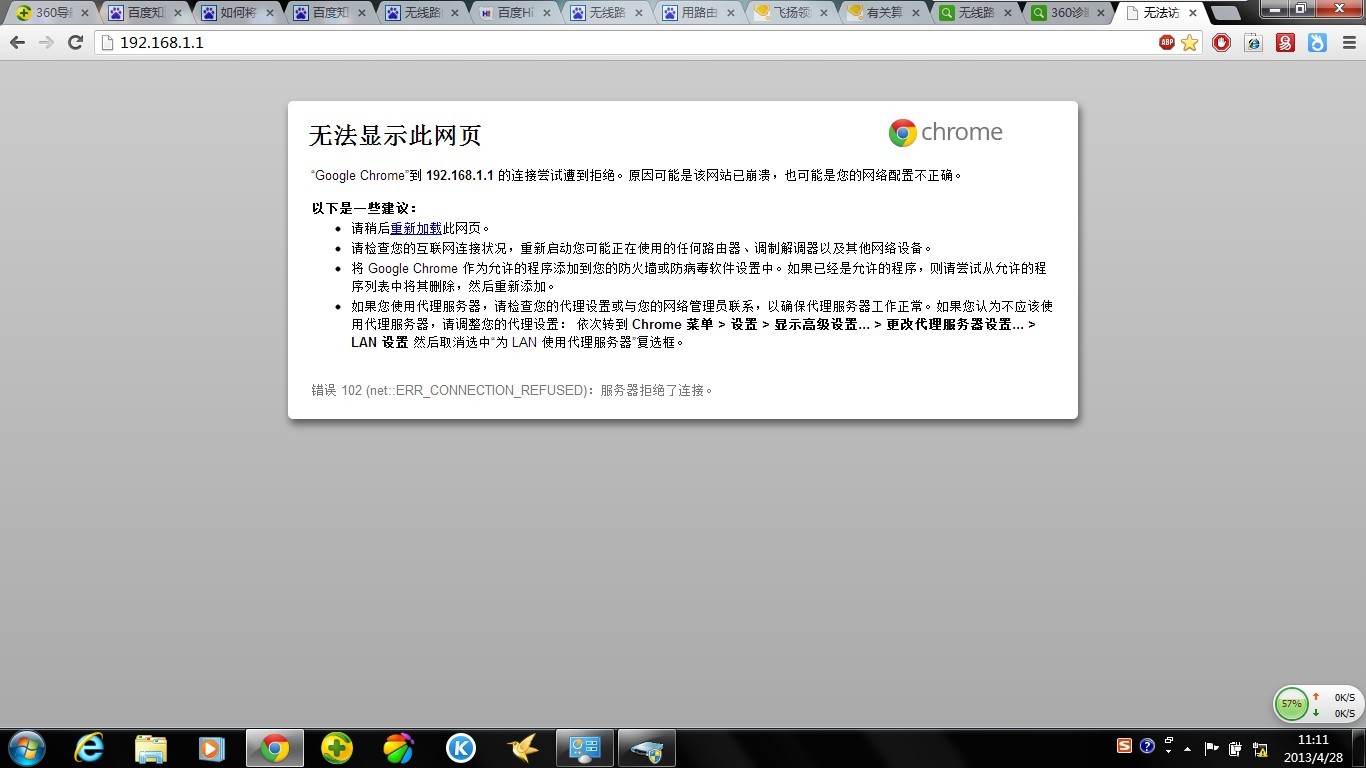Close the 用路由 tab
1366x768 pixels.
[x=731, y=14]
